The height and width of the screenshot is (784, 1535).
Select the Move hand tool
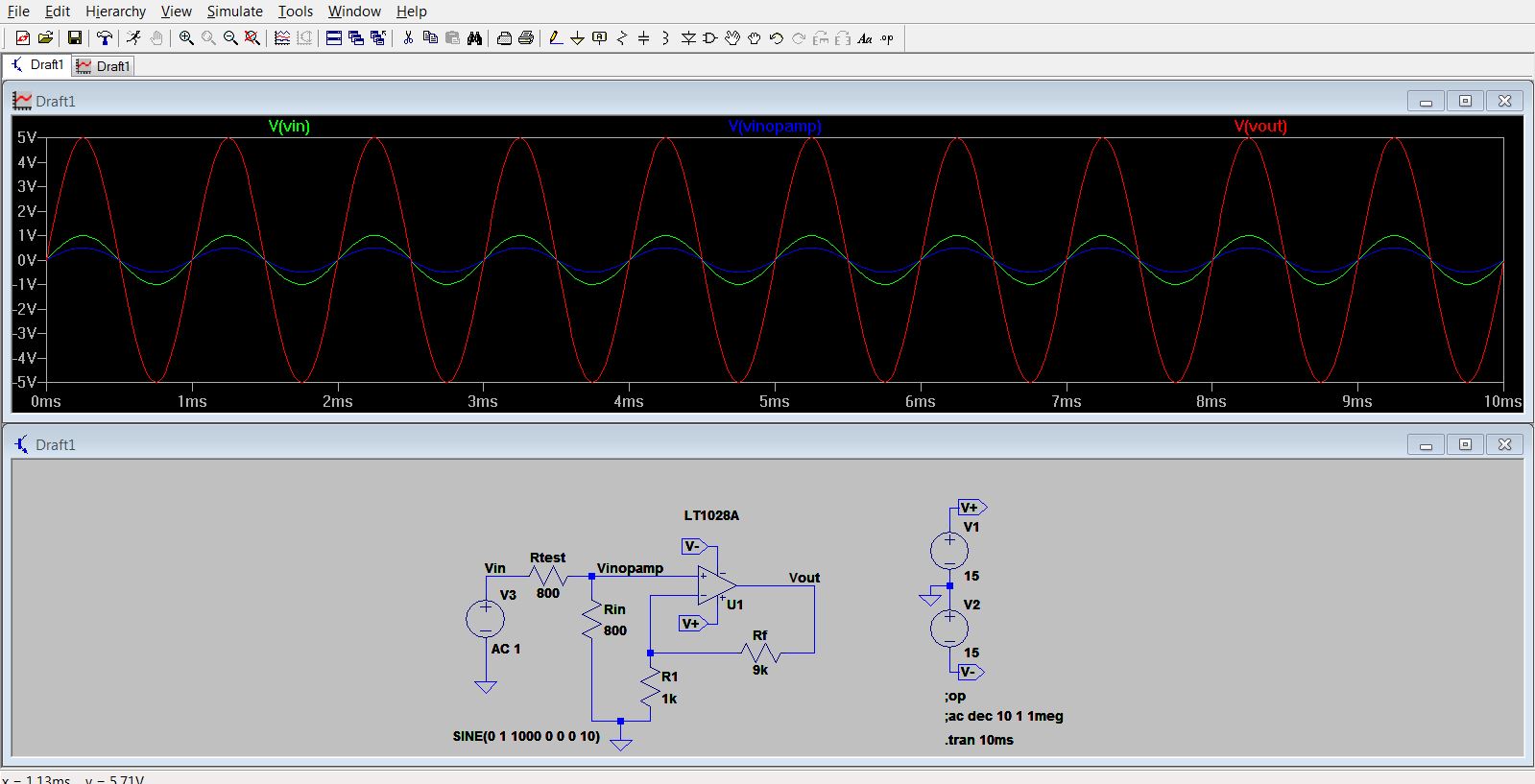coord(732,38)
